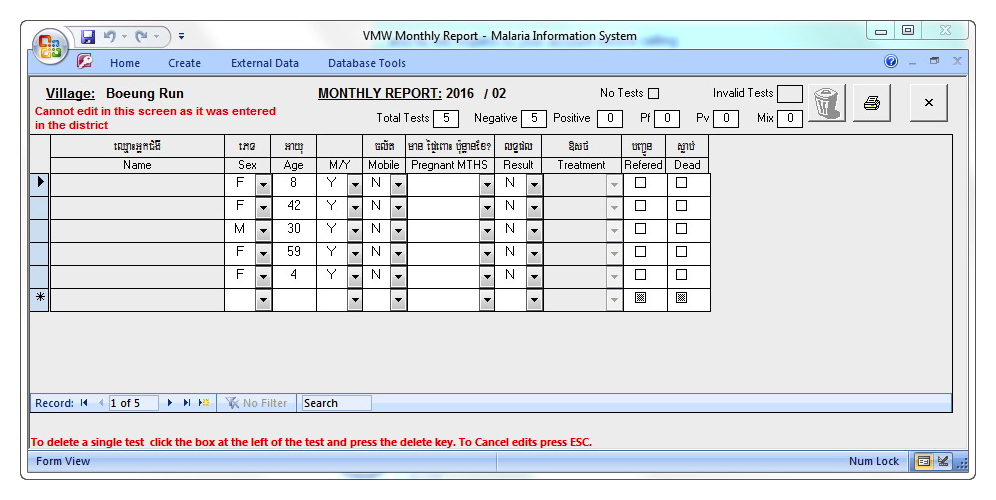Screen dimensions: 996x500
Task: Open Pregnant MTHS dropdown for age 59 row
Action: [x=487, y=253]
